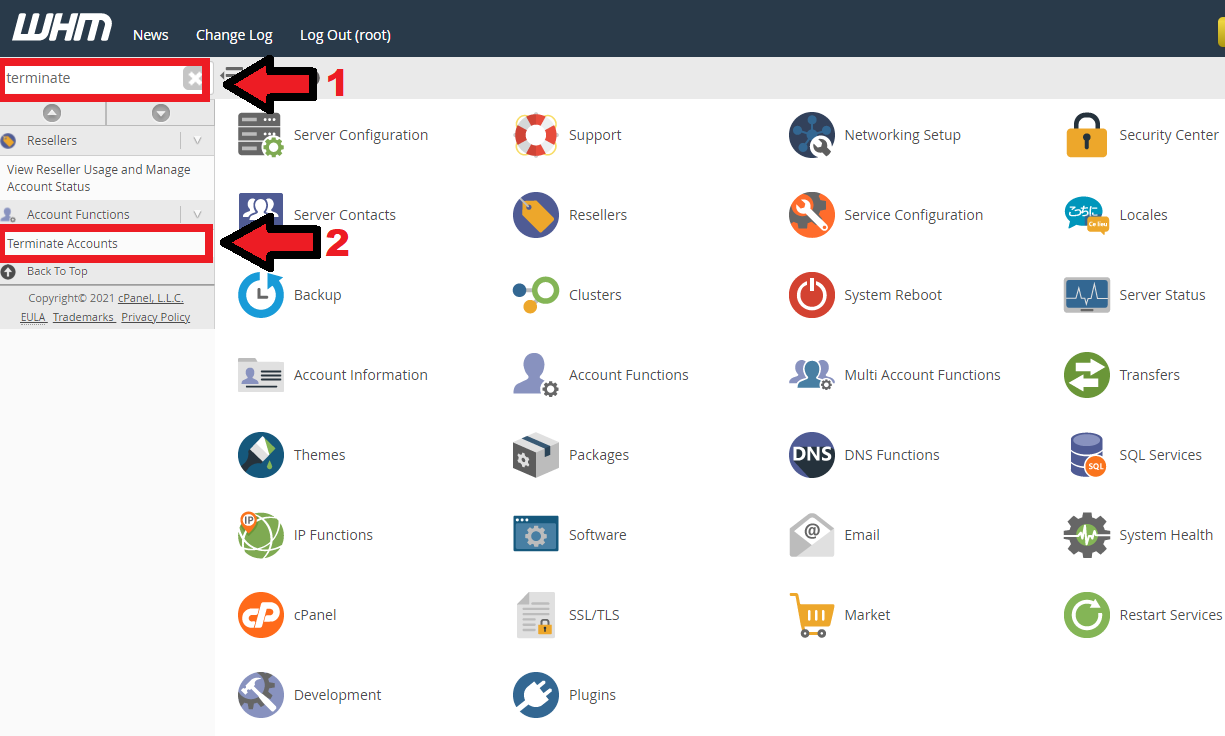Click the Security Center padlock icon
This screenshot has width=1225, height=736.
coord(1086,135)
